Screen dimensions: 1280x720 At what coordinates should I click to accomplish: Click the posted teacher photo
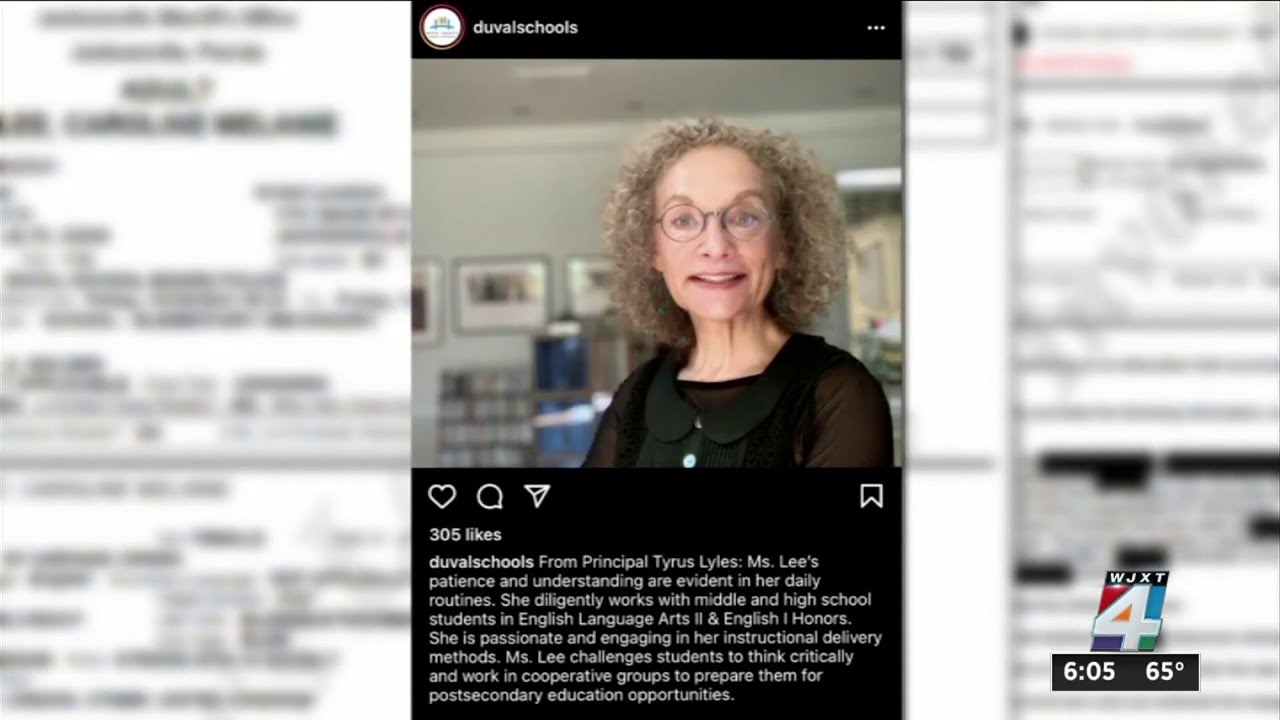click(x=657, y=263)
